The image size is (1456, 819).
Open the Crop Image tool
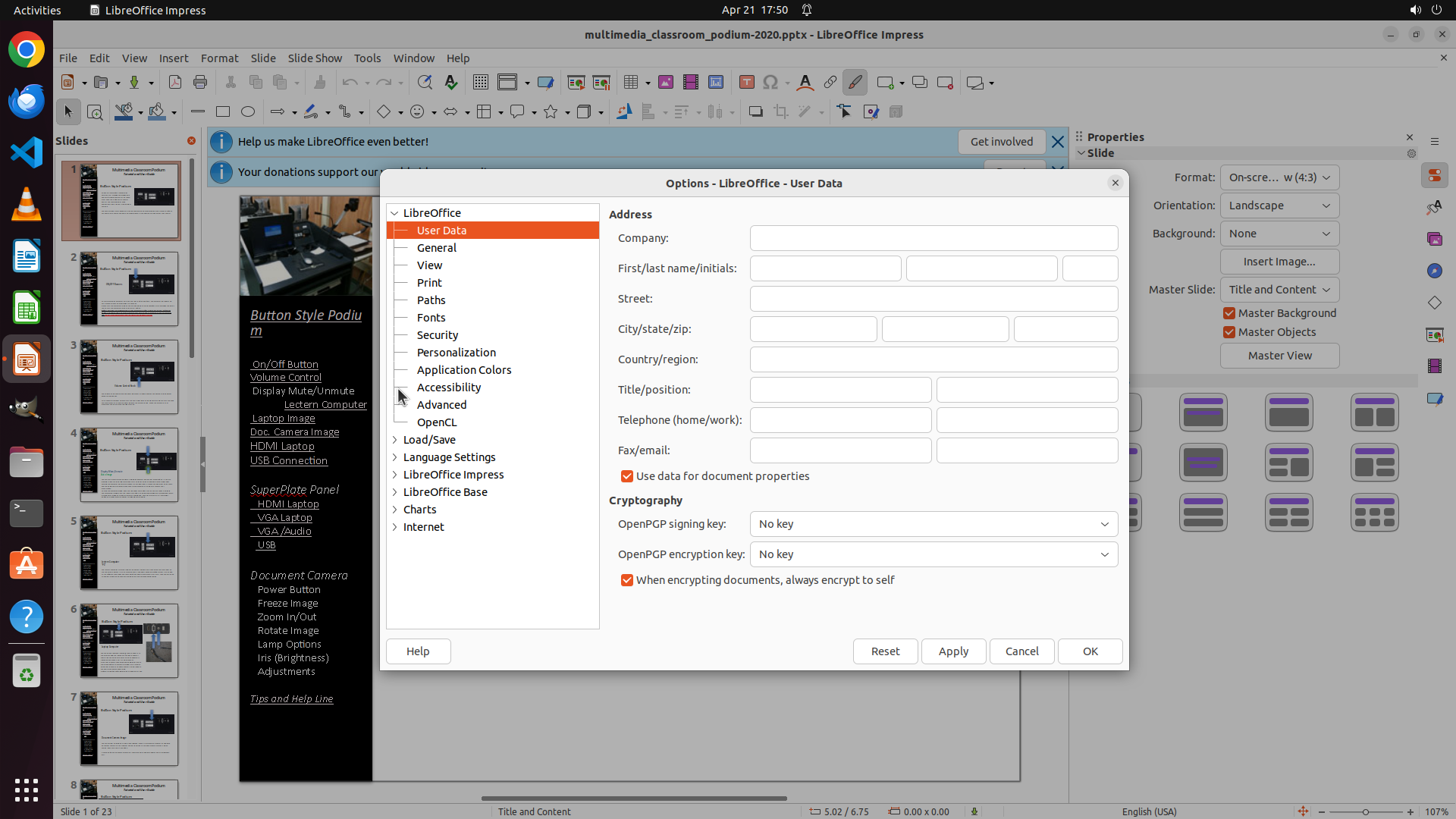pyautogui.click(x=780, y=112)
